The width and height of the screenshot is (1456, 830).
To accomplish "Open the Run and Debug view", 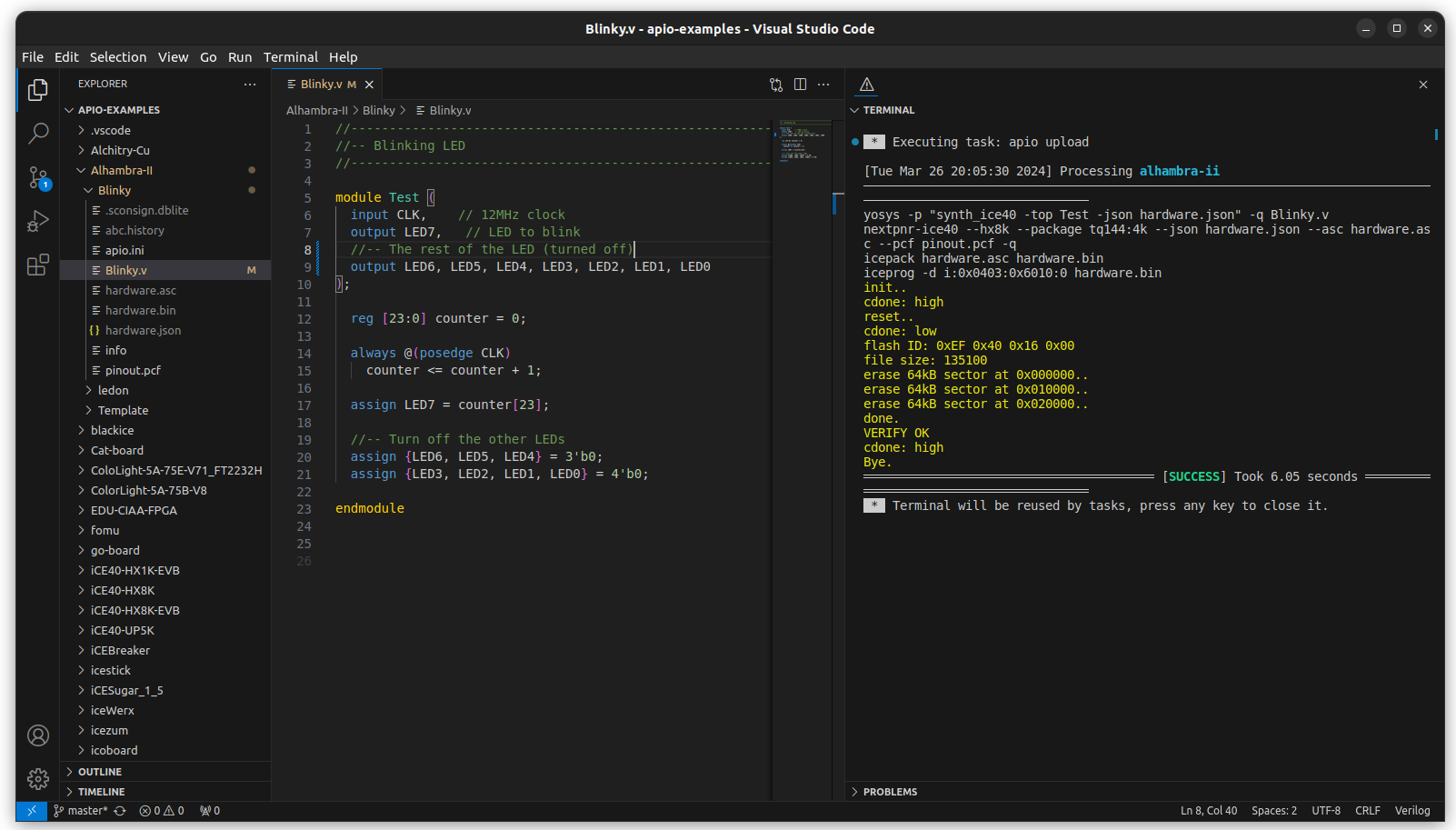I will pyautogui.click(x=38, y=221).
